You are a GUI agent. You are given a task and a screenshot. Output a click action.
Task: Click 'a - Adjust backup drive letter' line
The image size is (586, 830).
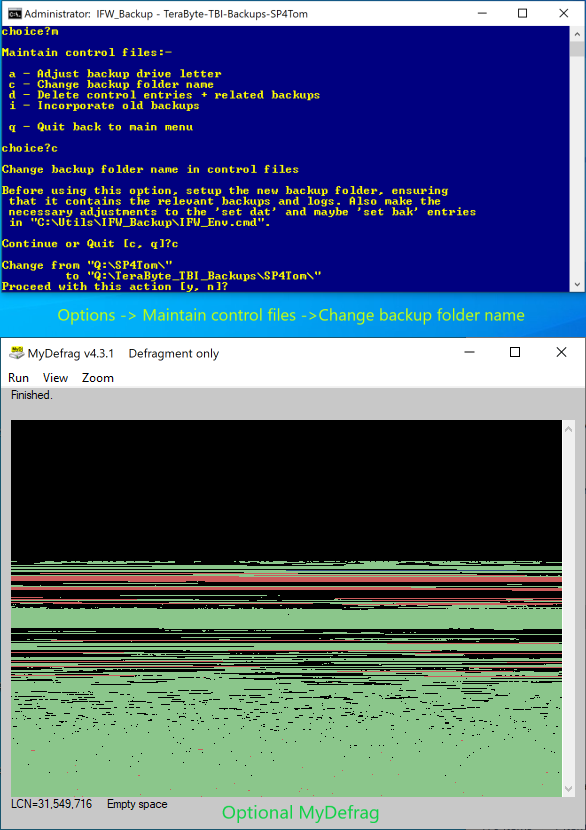115,74
